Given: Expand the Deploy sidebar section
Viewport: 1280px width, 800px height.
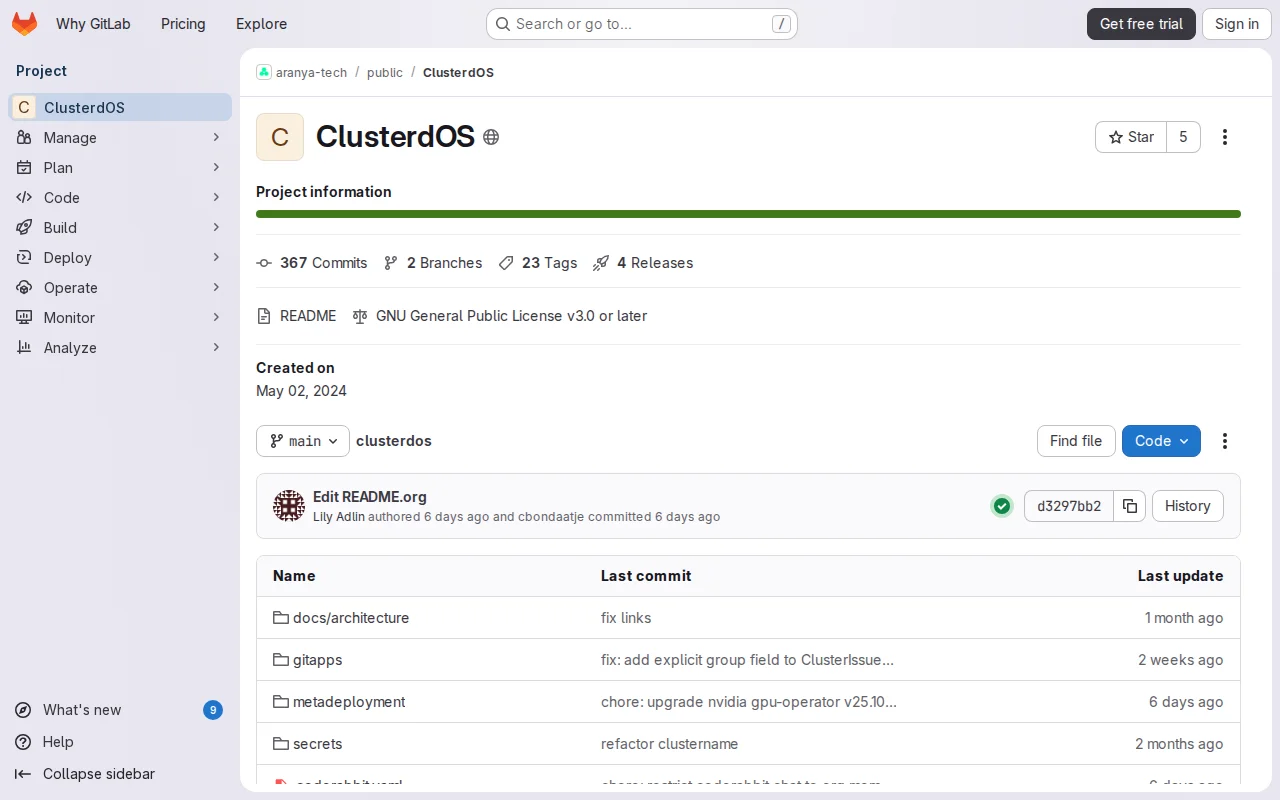Looking at the screenshot, I should (120, 257).
